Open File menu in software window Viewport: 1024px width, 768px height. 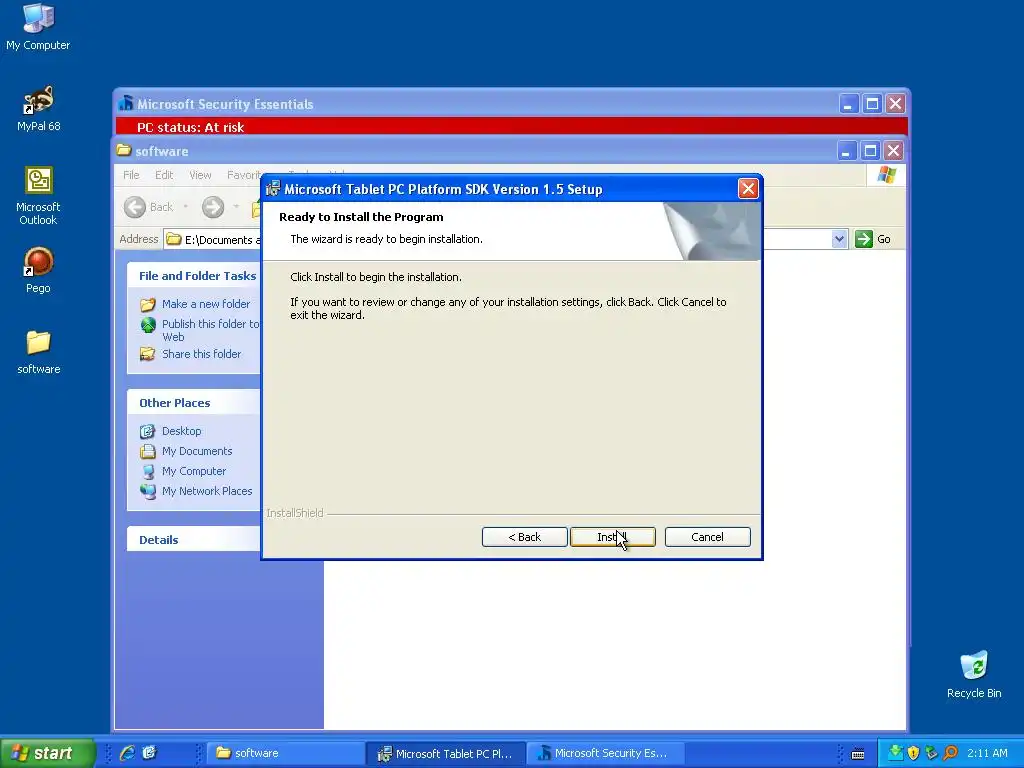[131, 175]
